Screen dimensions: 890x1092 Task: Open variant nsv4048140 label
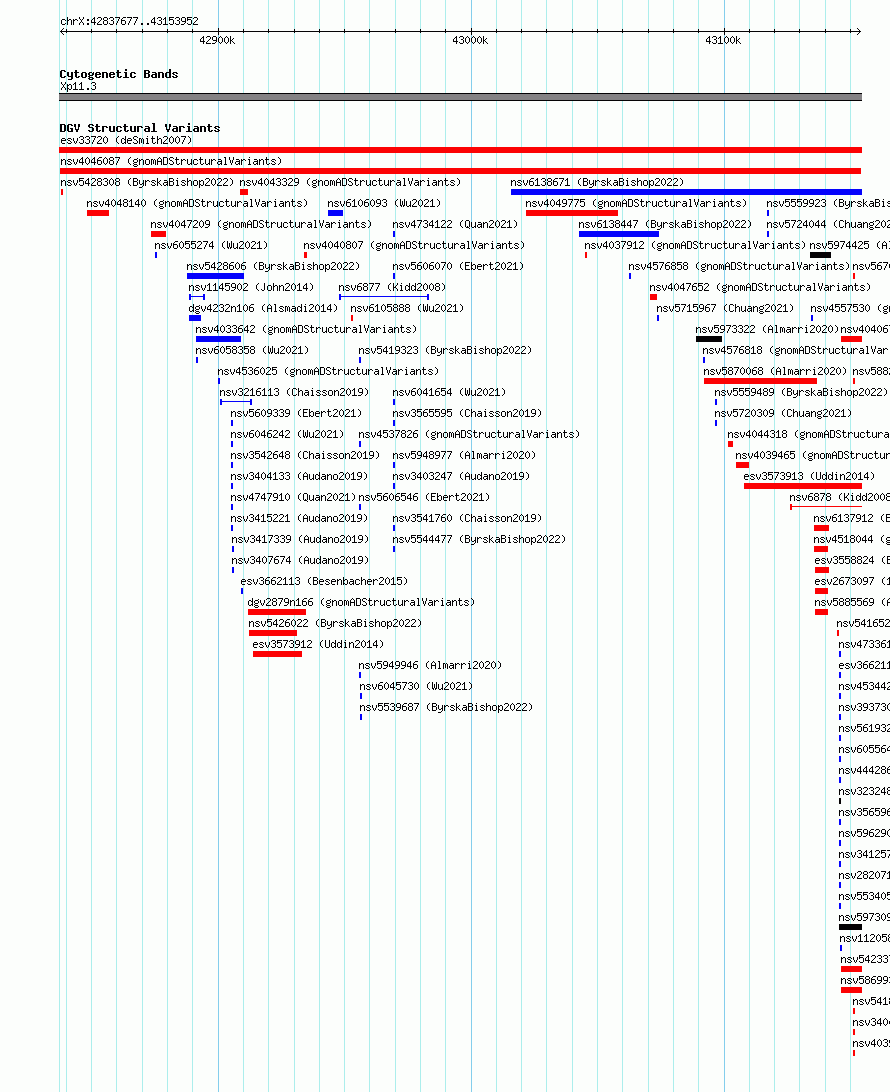point(197,203)
